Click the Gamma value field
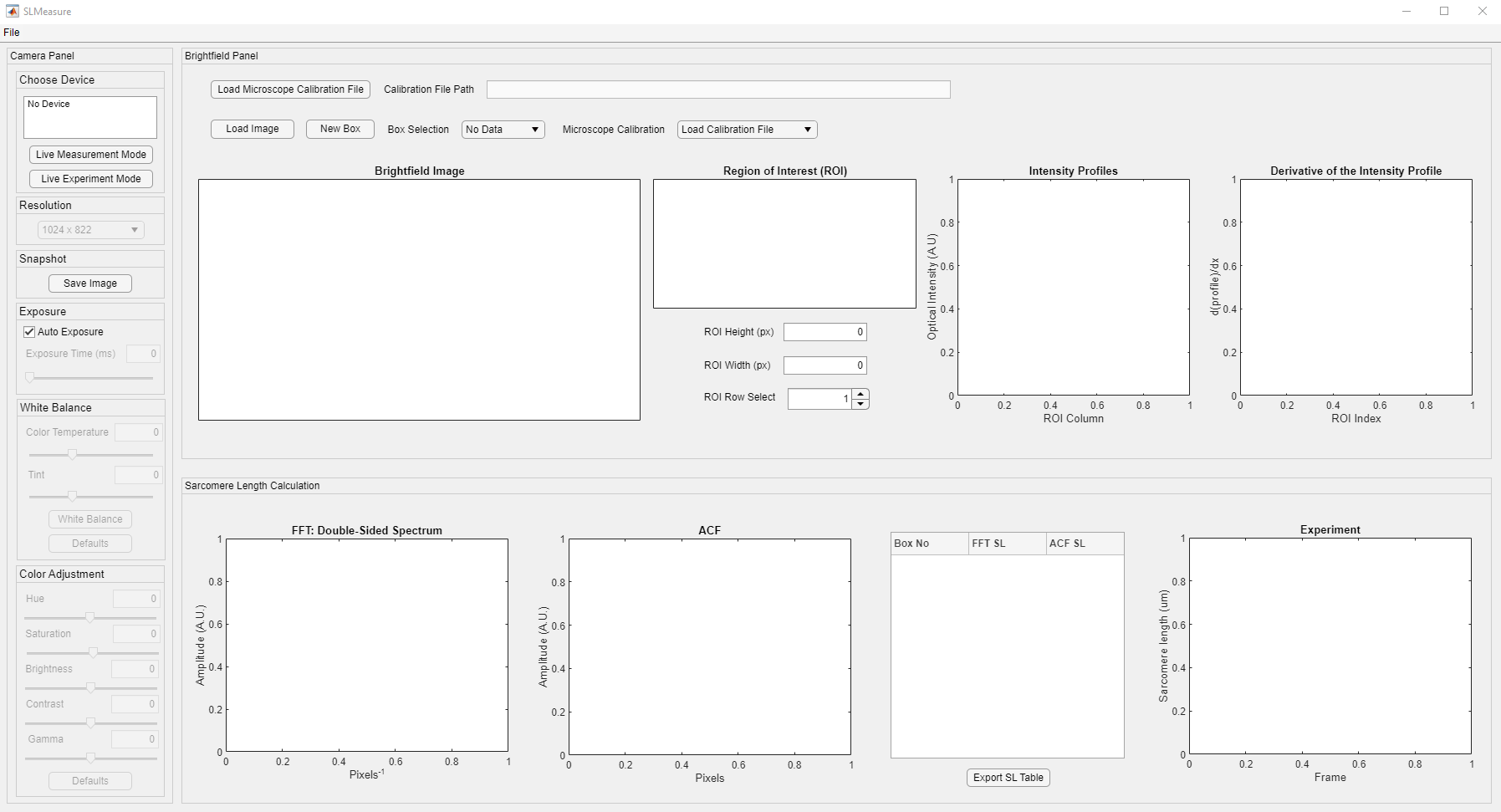This screenshot has height=812, width=1501. tap(135, 739)
